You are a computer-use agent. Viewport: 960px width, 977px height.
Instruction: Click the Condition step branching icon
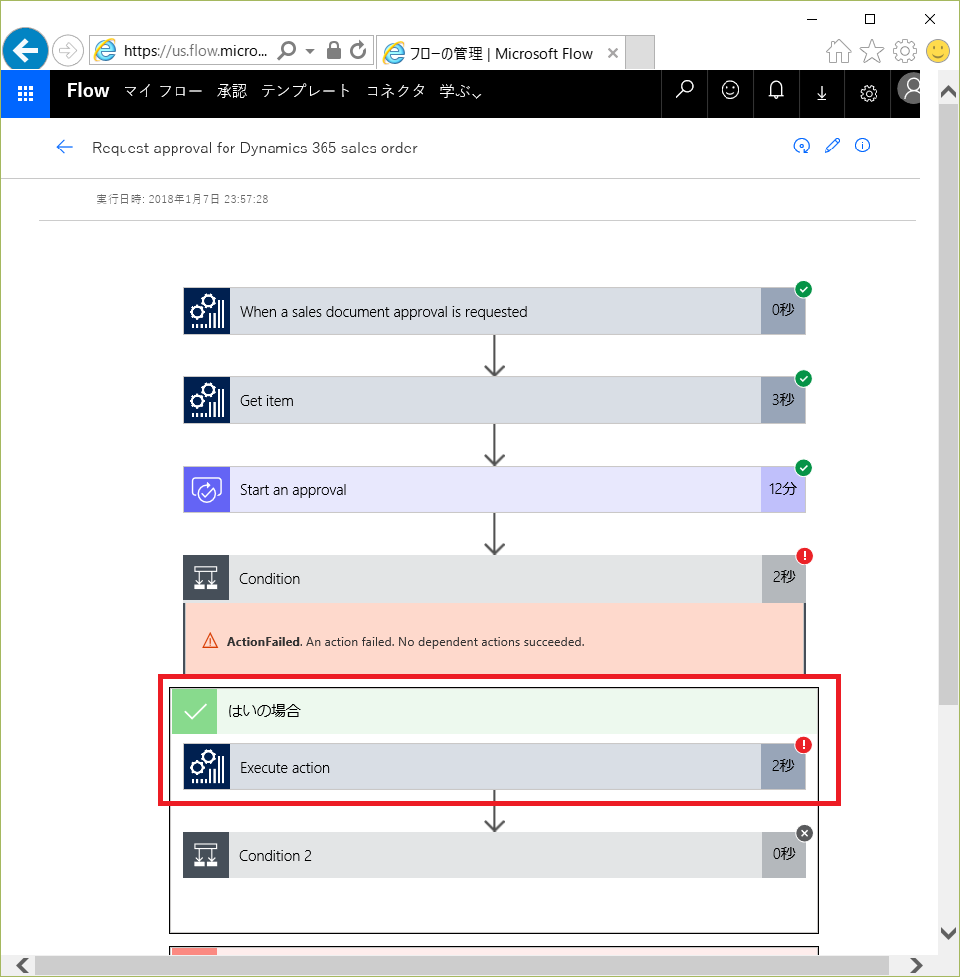206,578
